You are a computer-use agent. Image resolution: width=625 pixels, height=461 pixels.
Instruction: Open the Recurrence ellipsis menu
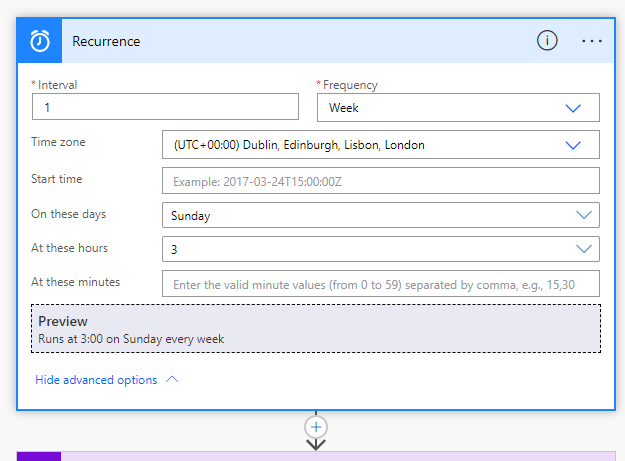pyautogui.click(x=592, y=41)
